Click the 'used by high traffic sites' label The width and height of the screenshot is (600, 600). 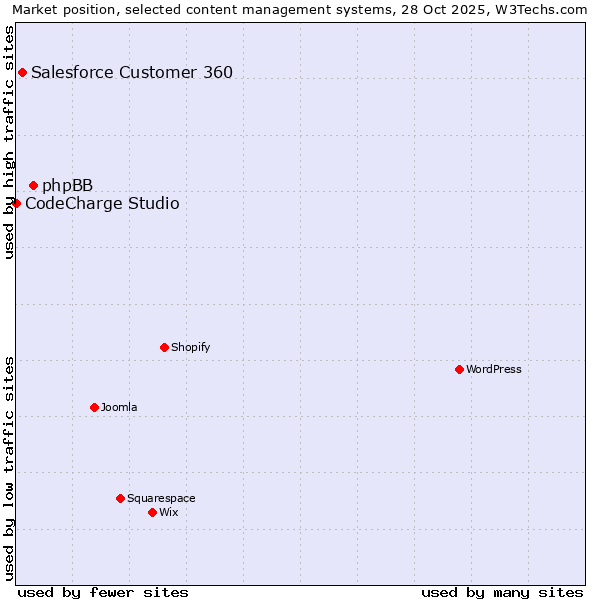click(x=9, y=142)
